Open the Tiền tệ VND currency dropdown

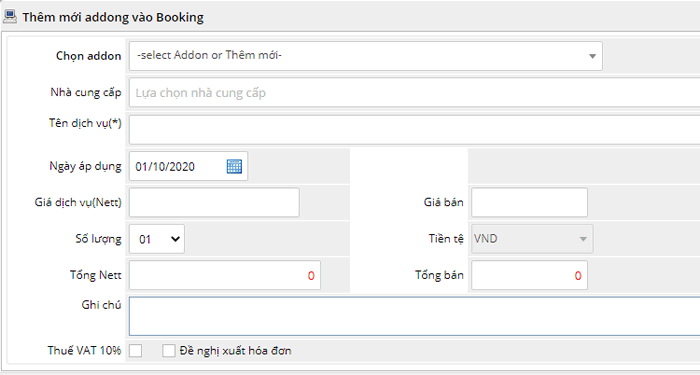tap(530, 239)
